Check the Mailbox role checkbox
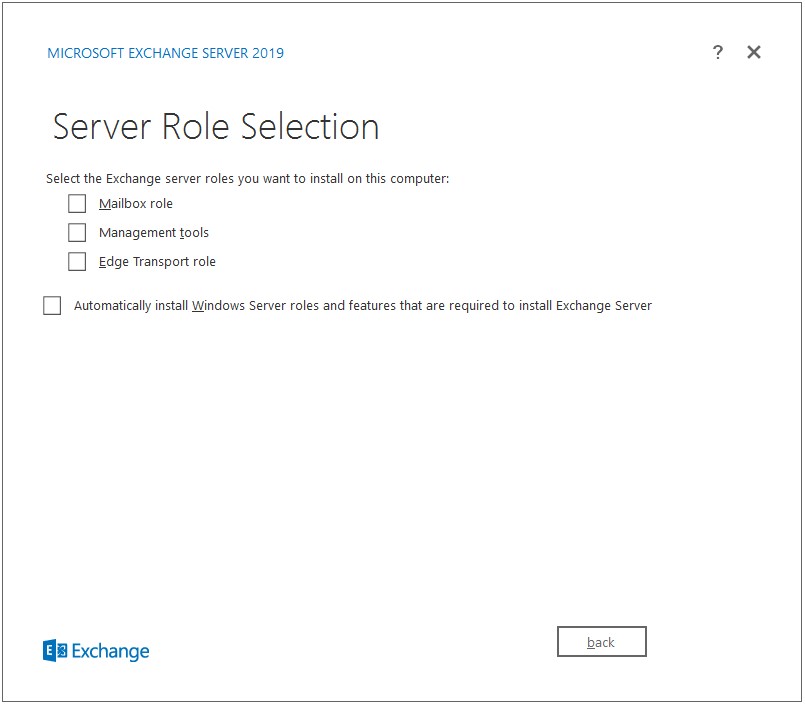 [77, 203]
